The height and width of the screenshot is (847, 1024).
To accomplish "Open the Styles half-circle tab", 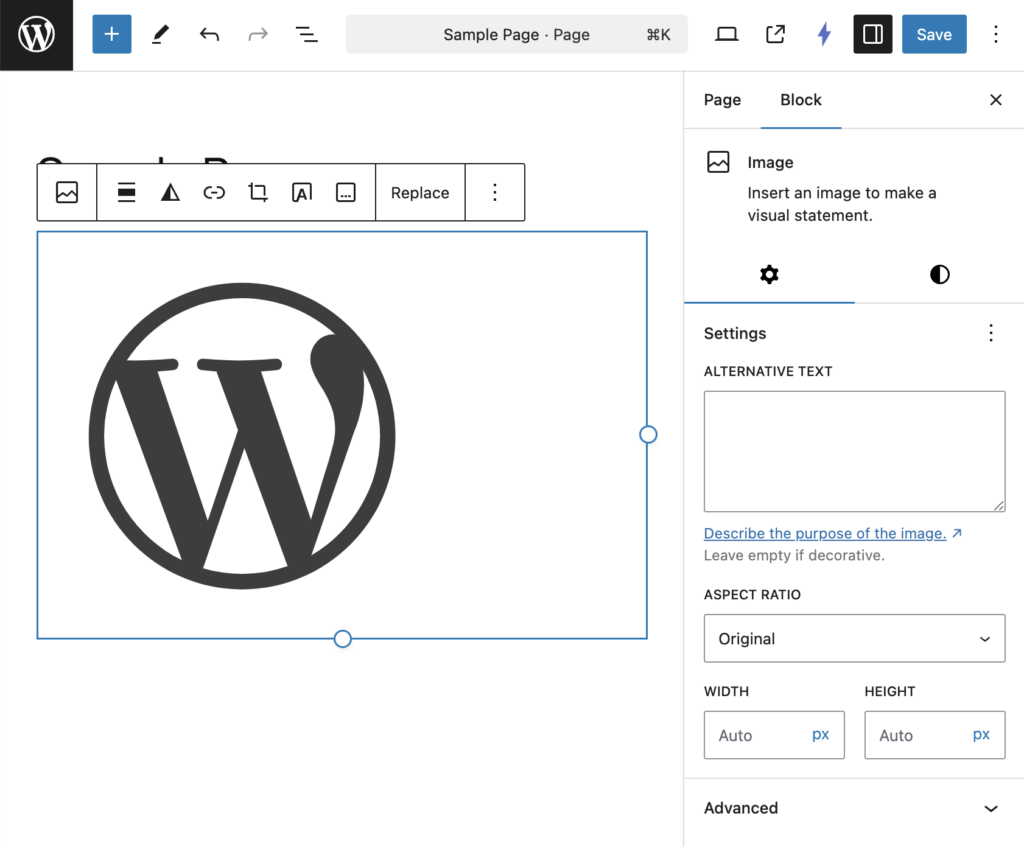I will point(939,274).
